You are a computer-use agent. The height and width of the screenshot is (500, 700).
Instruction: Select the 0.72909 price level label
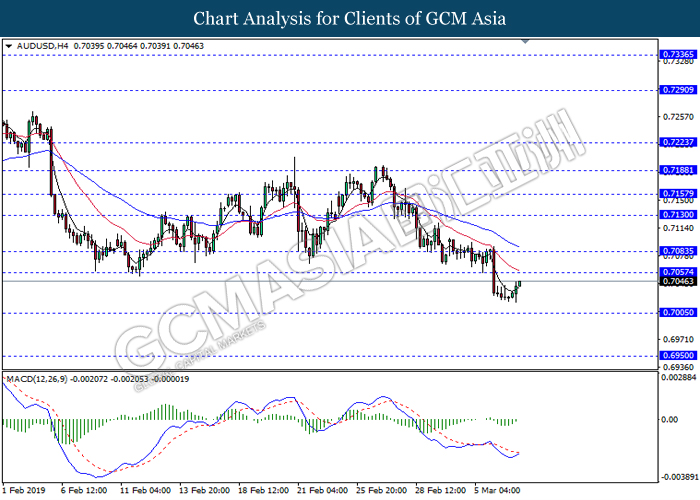(678, 90)
